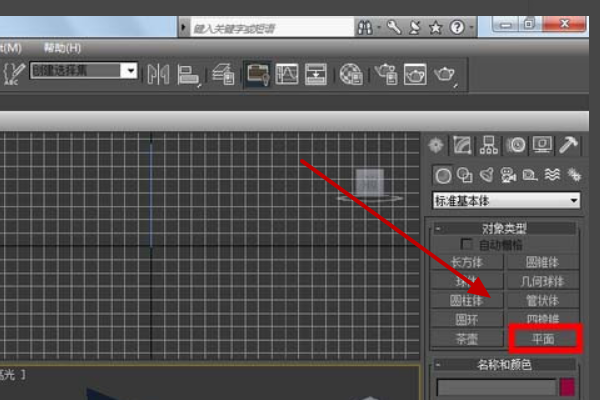Click the satellite dish Communication Center icon
The width and height of the screenshot is (600, 400).
[414, 28]
